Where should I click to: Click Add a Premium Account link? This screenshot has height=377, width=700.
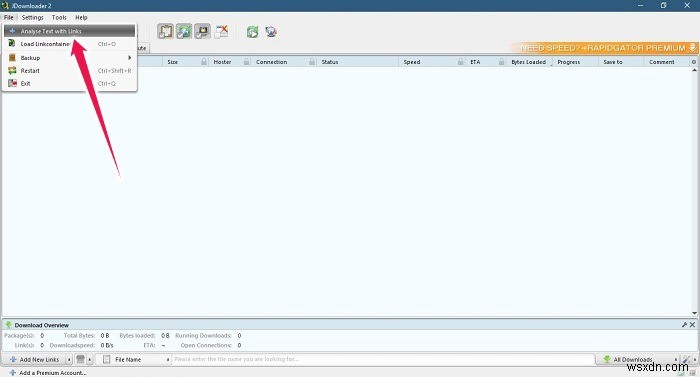click(x=48, y=373)
